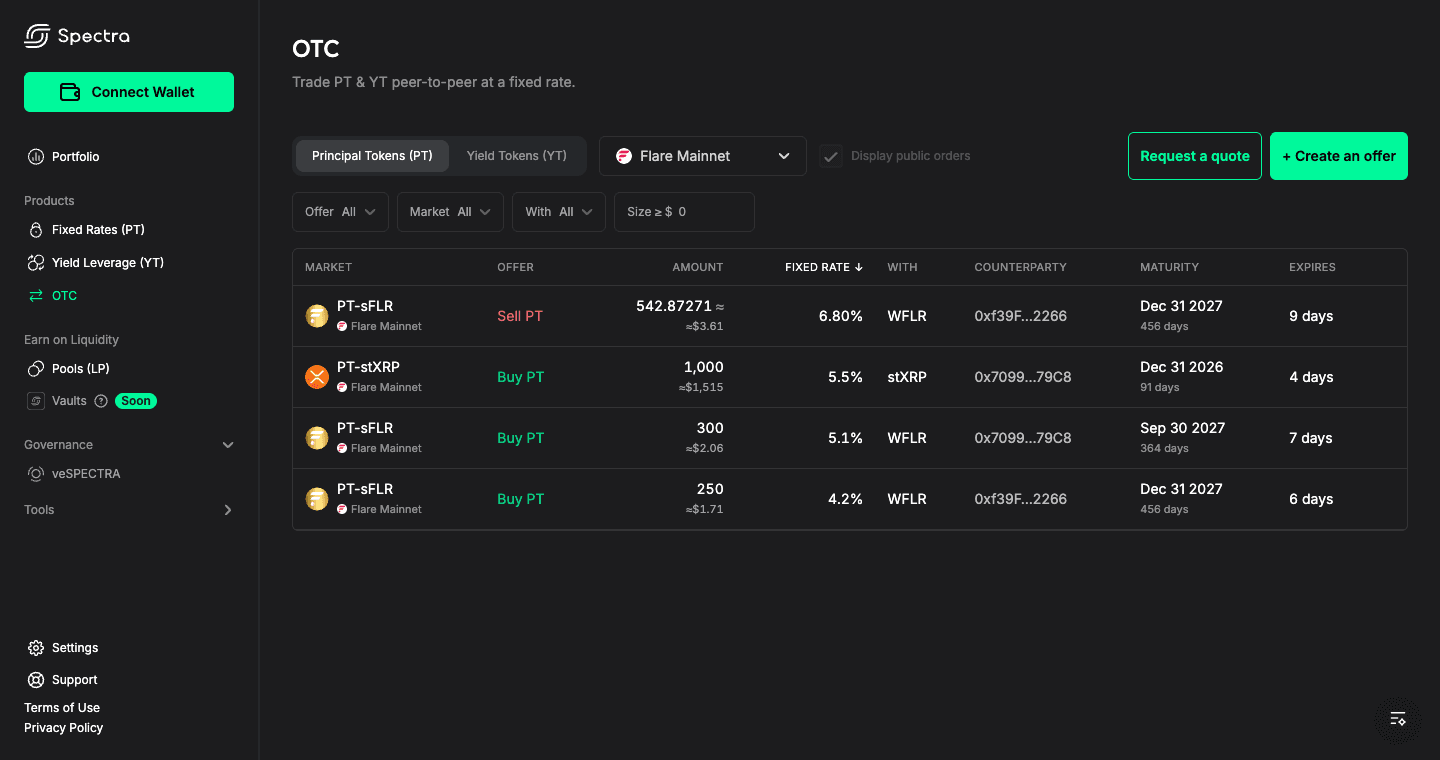Click Sep 30 2027 maturity date

click(1182, 428)
